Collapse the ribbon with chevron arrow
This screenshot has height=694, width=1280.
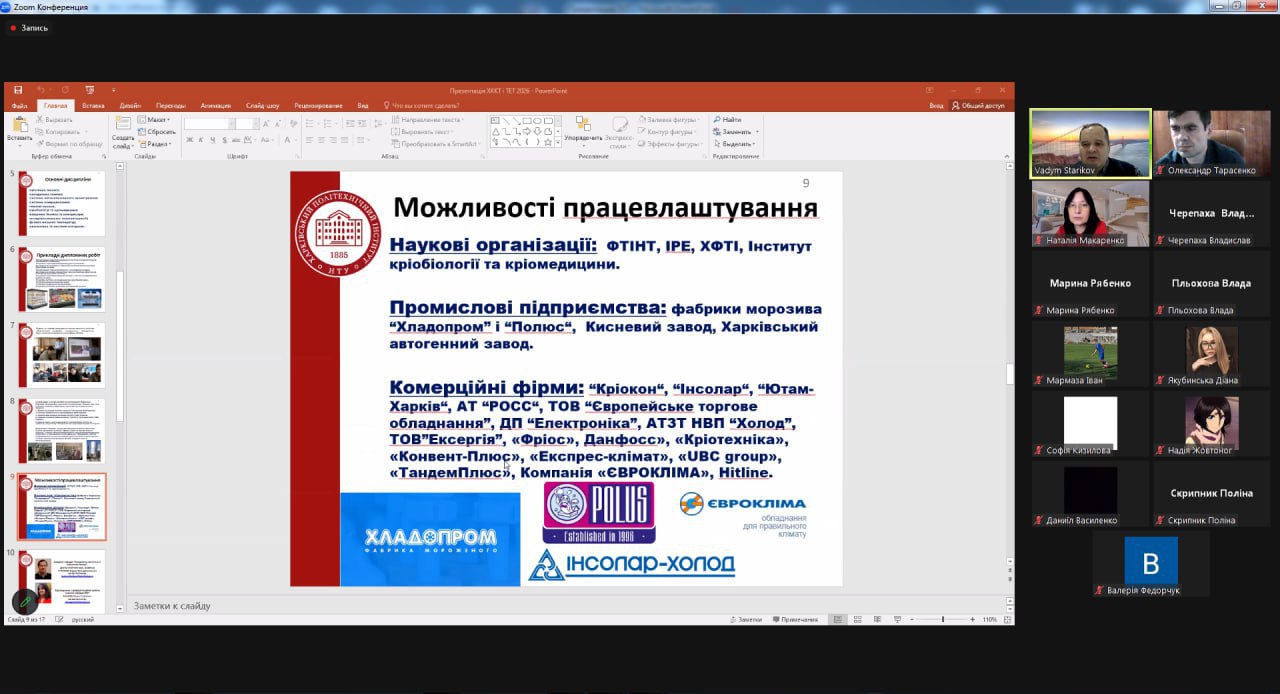[1007, 156]
